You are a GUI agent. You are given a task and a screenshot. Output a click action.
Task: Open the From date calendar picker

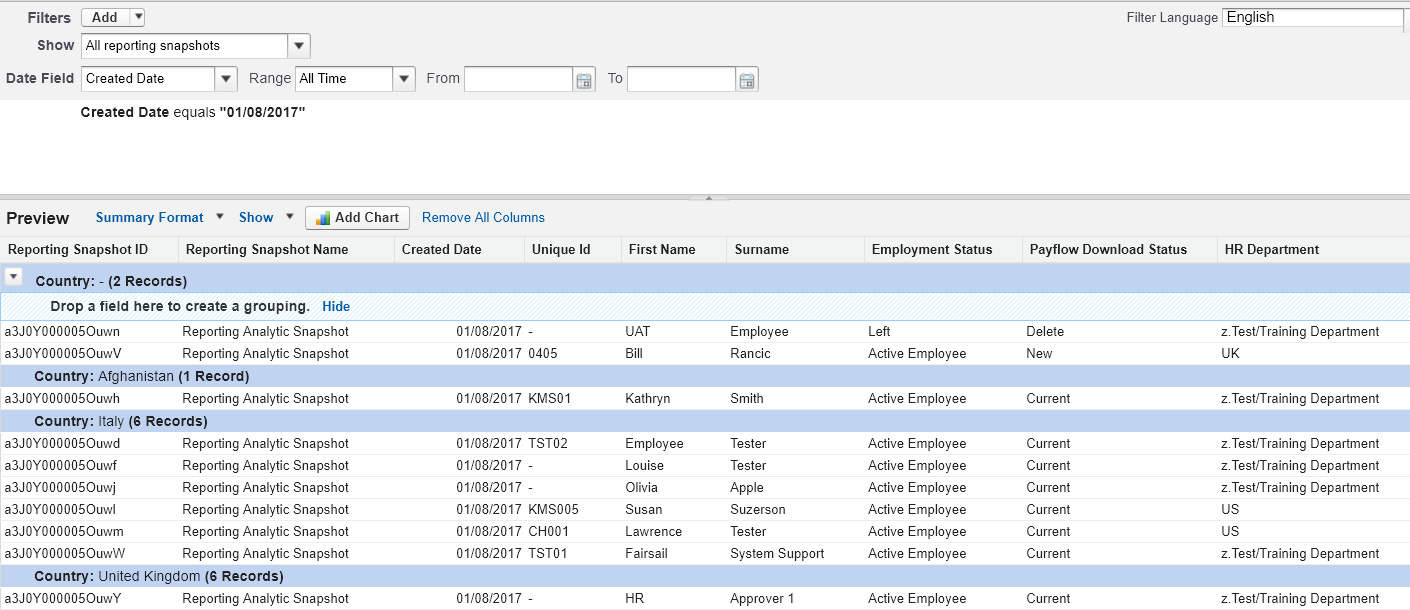pyautogui.click(x=584, y=80)
